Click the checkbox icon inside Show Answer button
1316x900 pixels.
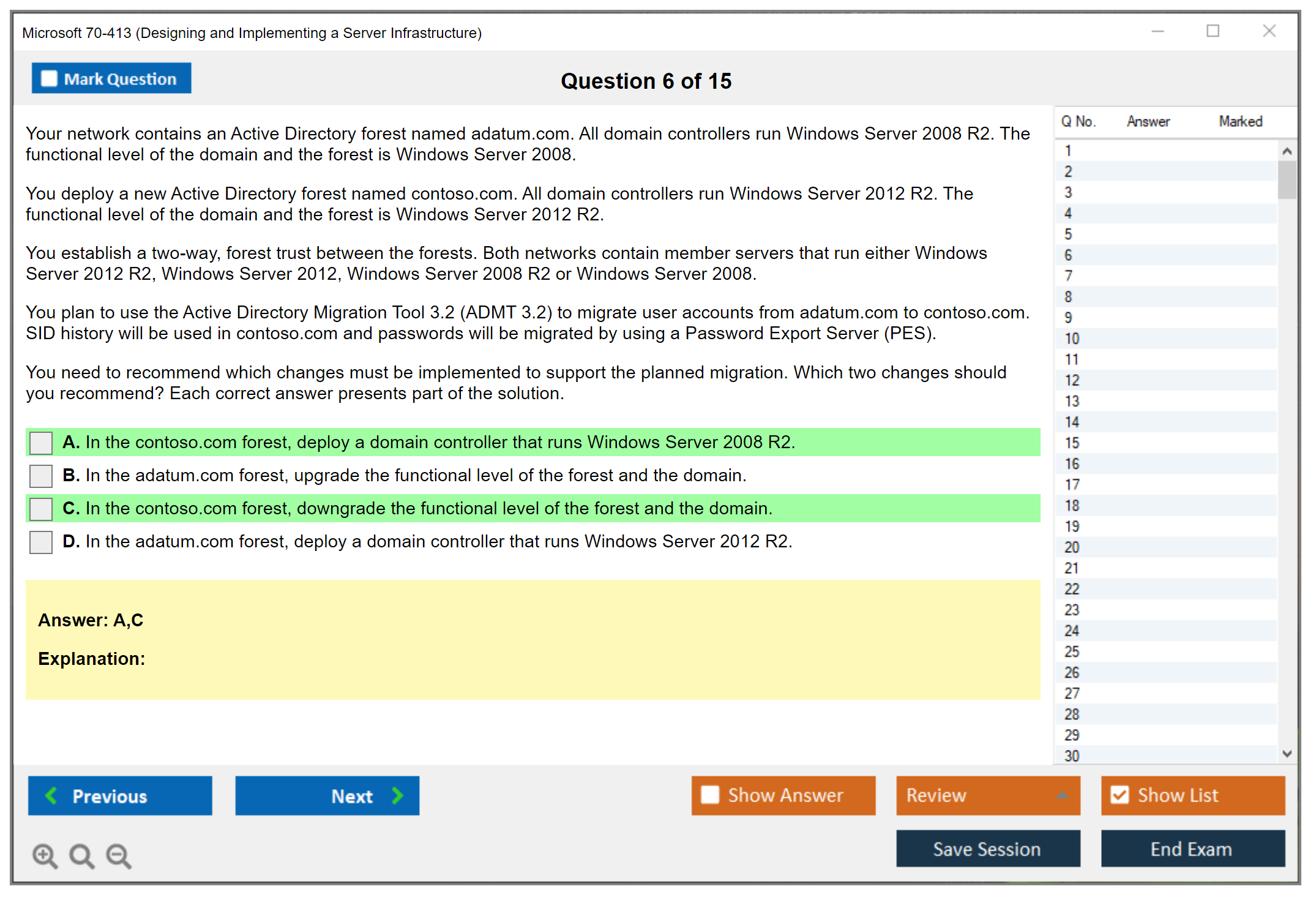[x=710, y=795]
